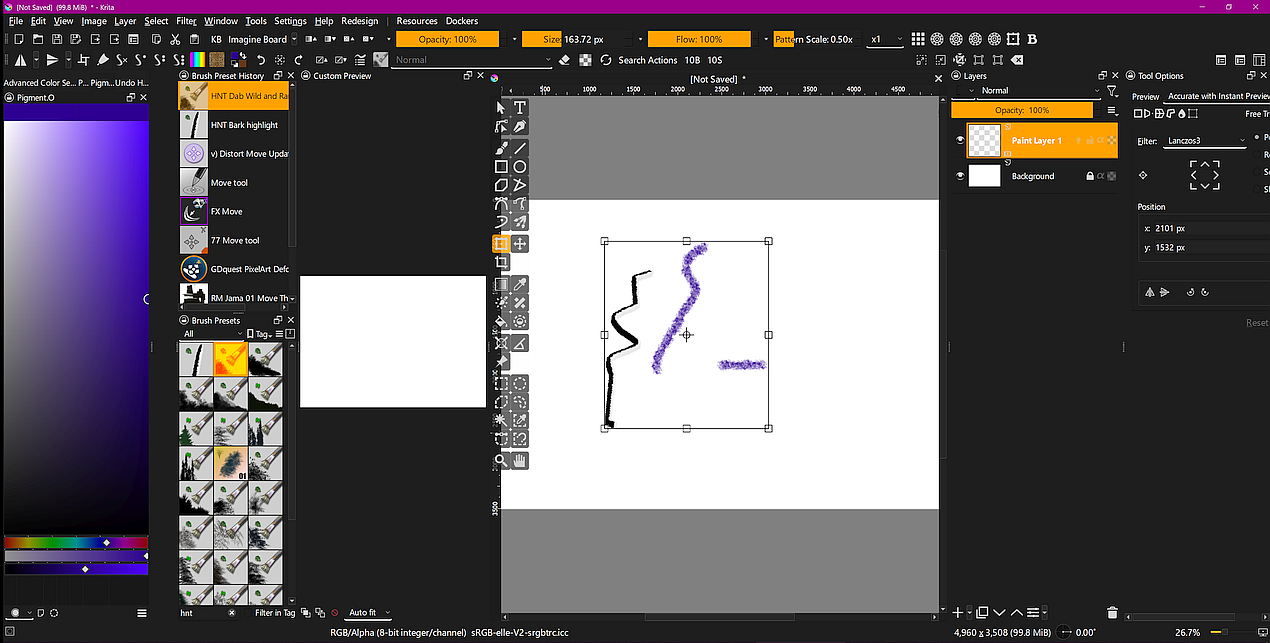Open the Lanczos3 filter dropdown
1270x643 pixels.
1206,141
